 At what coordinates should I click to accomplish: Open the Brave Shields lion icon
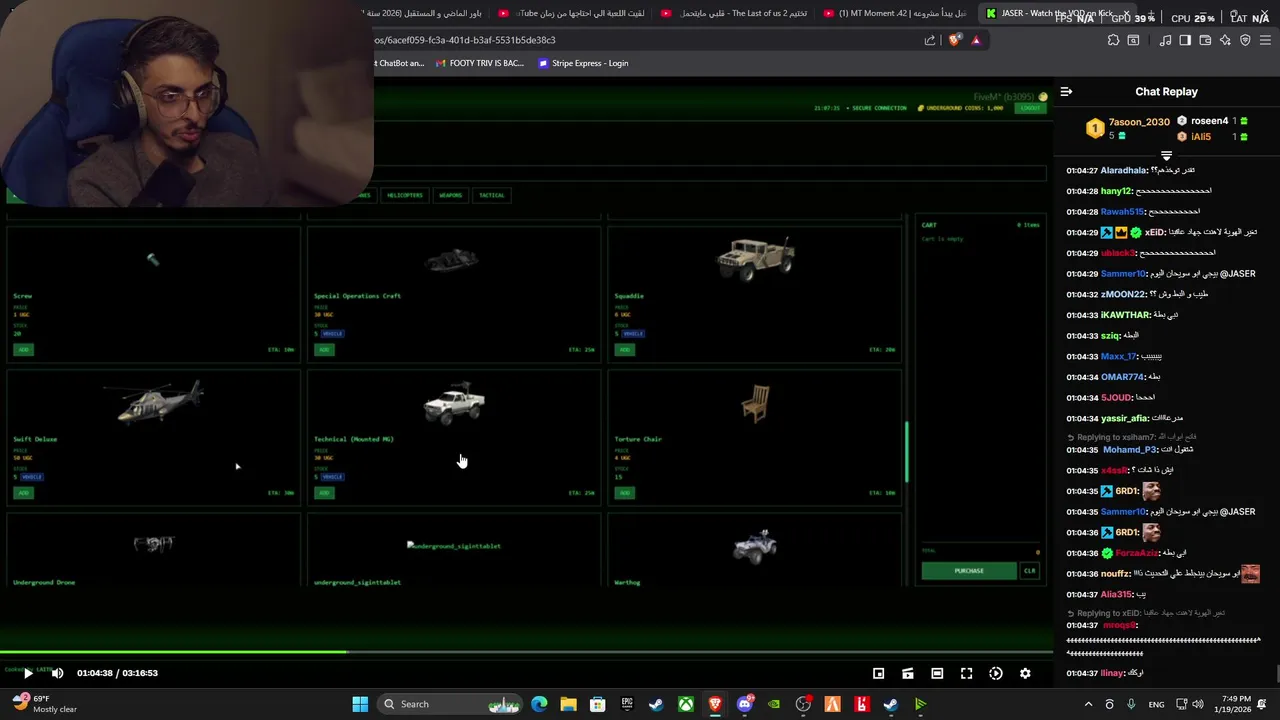(x=954, y=40)
